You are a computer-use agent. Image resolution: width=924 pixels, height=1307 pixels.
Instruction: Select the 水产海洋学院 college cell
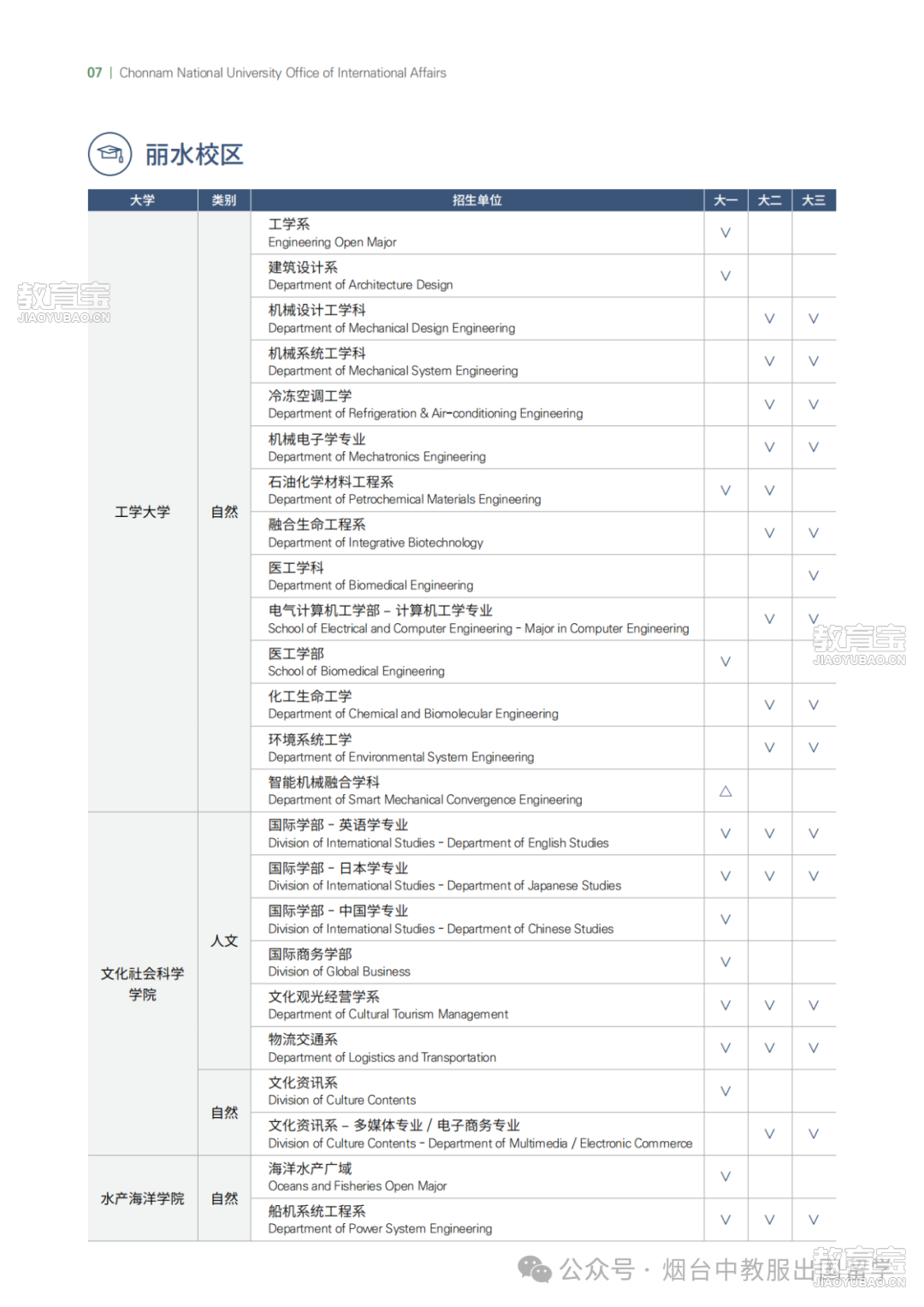(x=143, y=1198)
